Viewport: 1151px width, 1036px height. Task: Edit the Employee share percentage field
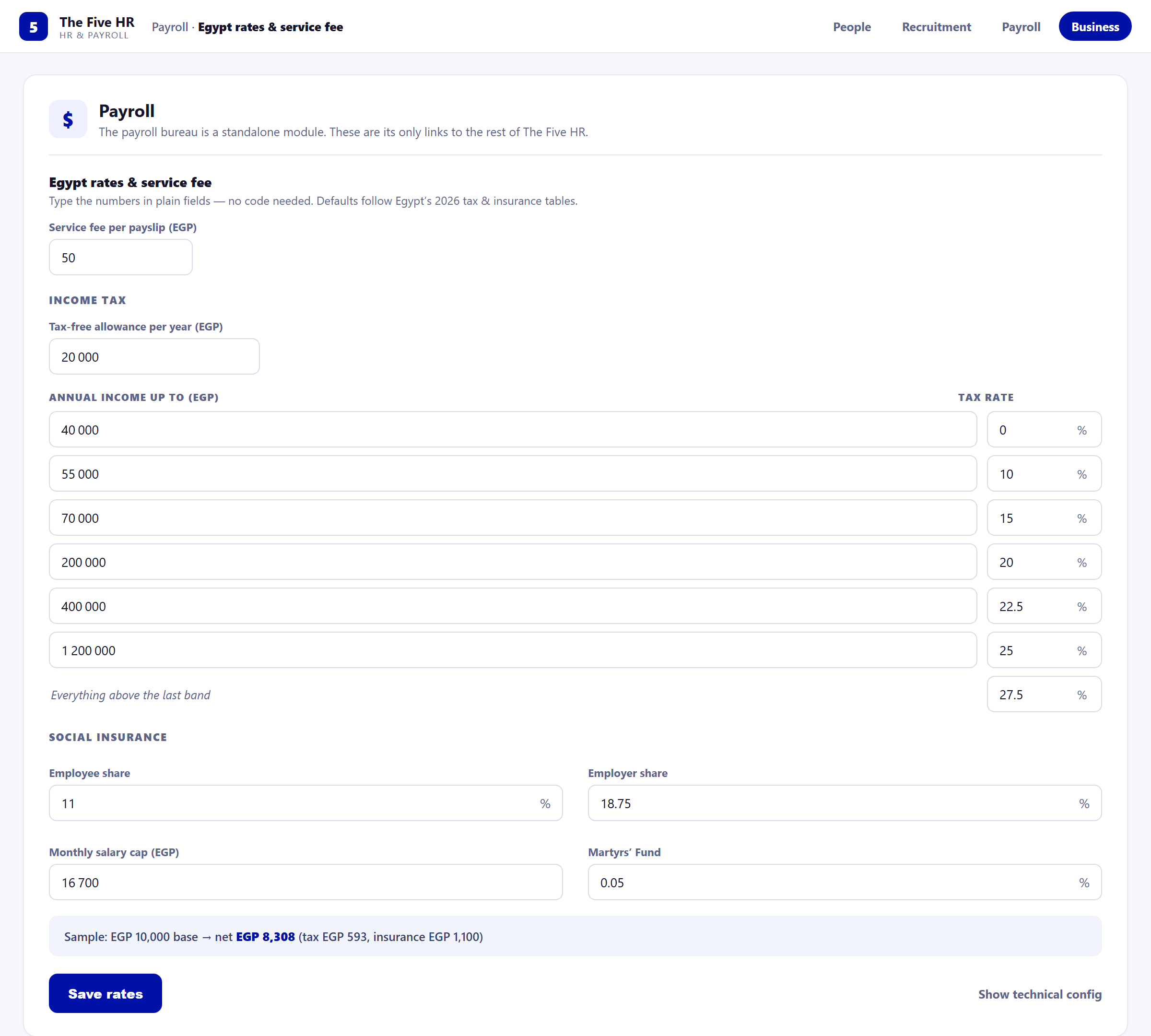pos(305,803)
